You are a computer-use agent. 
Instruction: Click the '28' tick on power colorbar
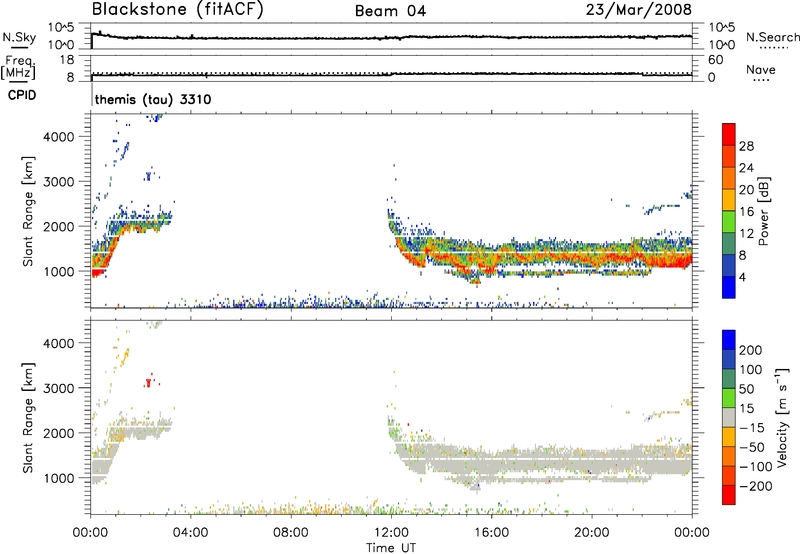pos(746,146)
